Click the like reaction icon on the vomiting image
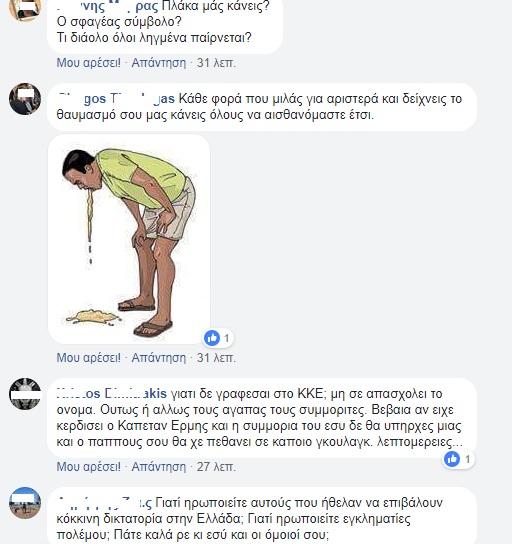This screenshot has width=512, height=544. click(212, 338)
